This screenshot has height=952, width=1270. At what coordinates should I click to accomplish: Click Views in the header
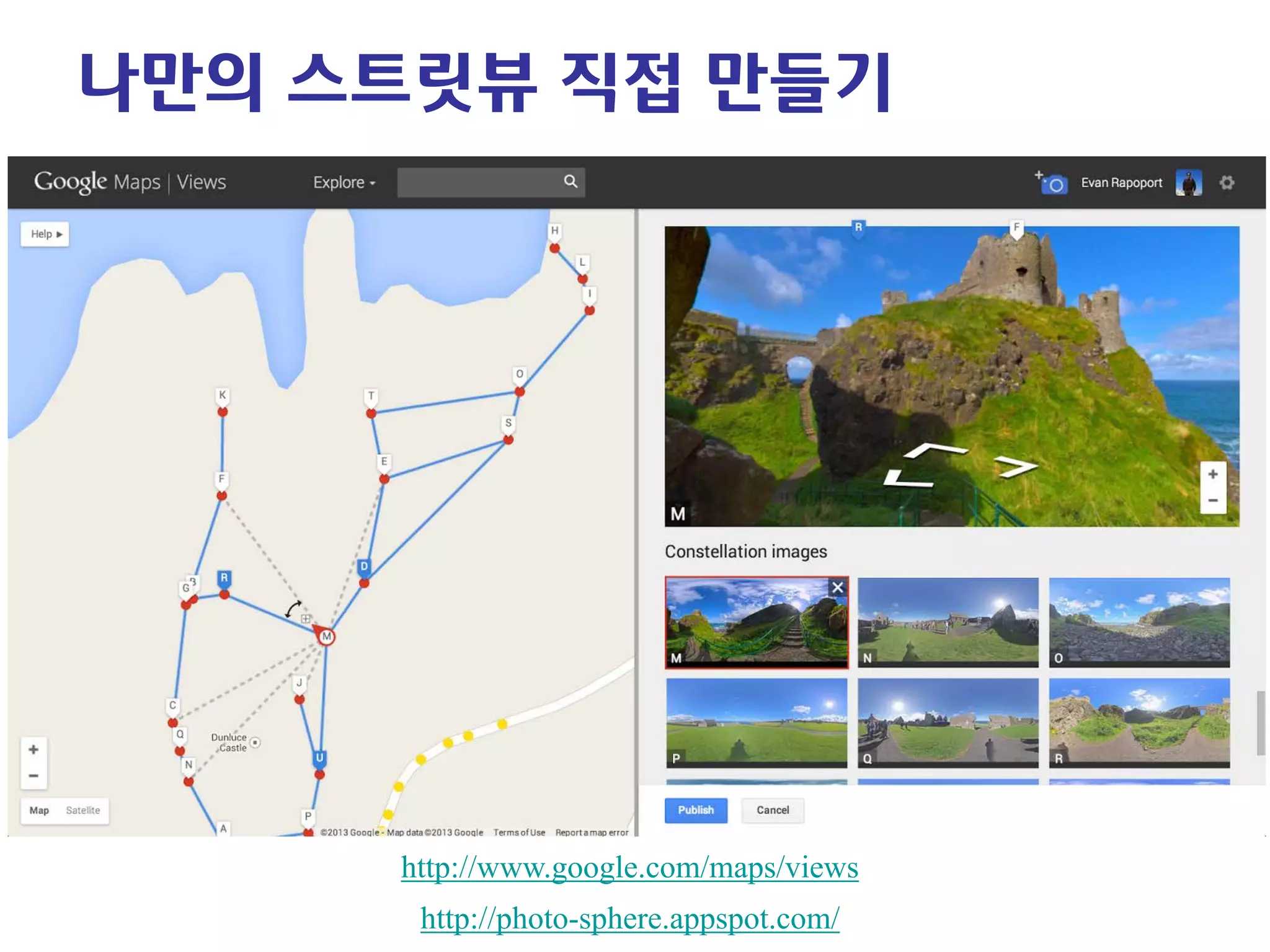click(x=202, y=182)
